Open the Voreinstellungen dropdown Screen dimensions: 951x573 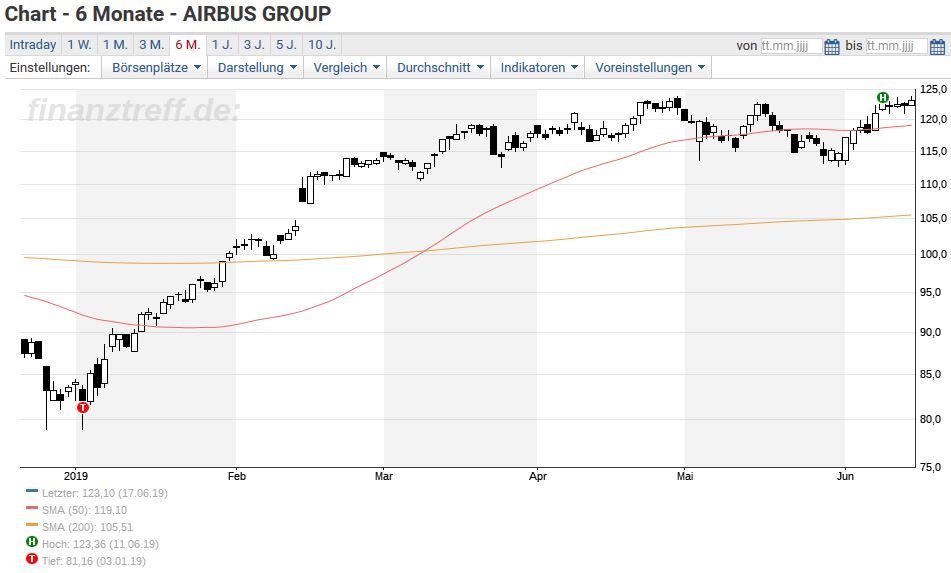click(650, 67)
